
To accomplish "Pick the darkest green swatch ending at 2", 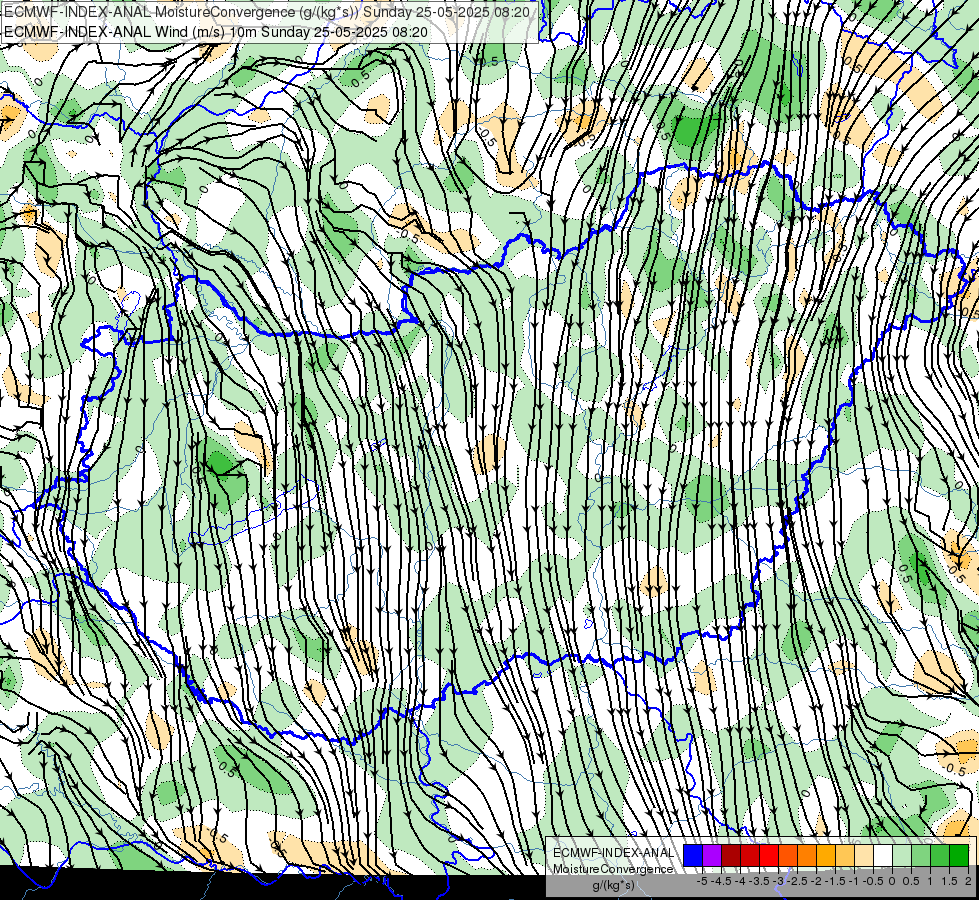I will click(x=958, y=855).
